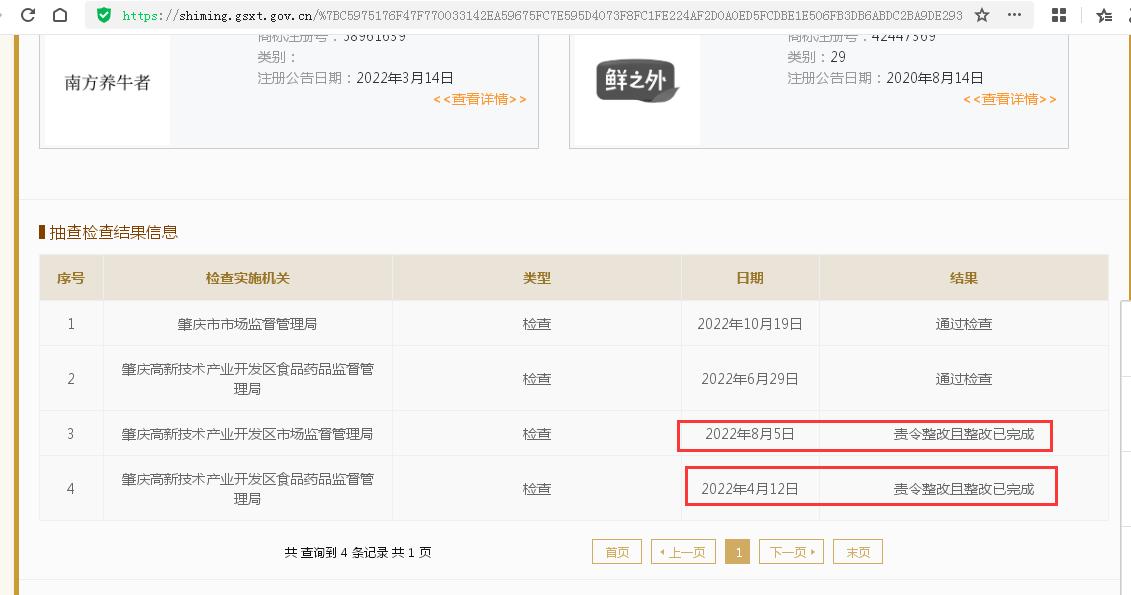Go to the first page (首页)
1131x595 pixels.
click(617, 552)
